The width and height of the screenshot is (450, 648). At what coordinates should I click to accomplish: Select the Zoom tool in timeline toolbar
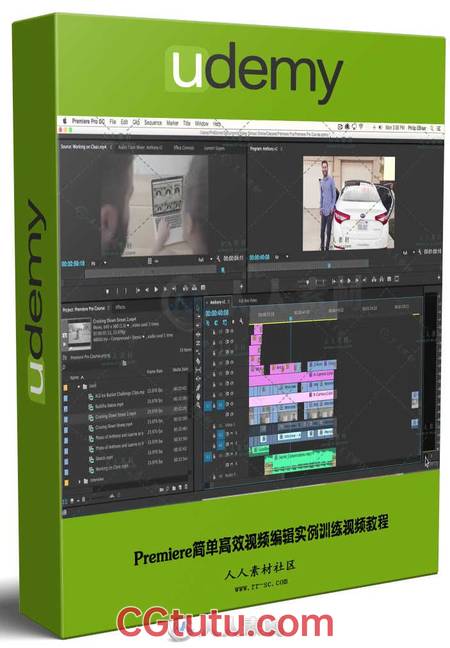(x=198, y=405)
